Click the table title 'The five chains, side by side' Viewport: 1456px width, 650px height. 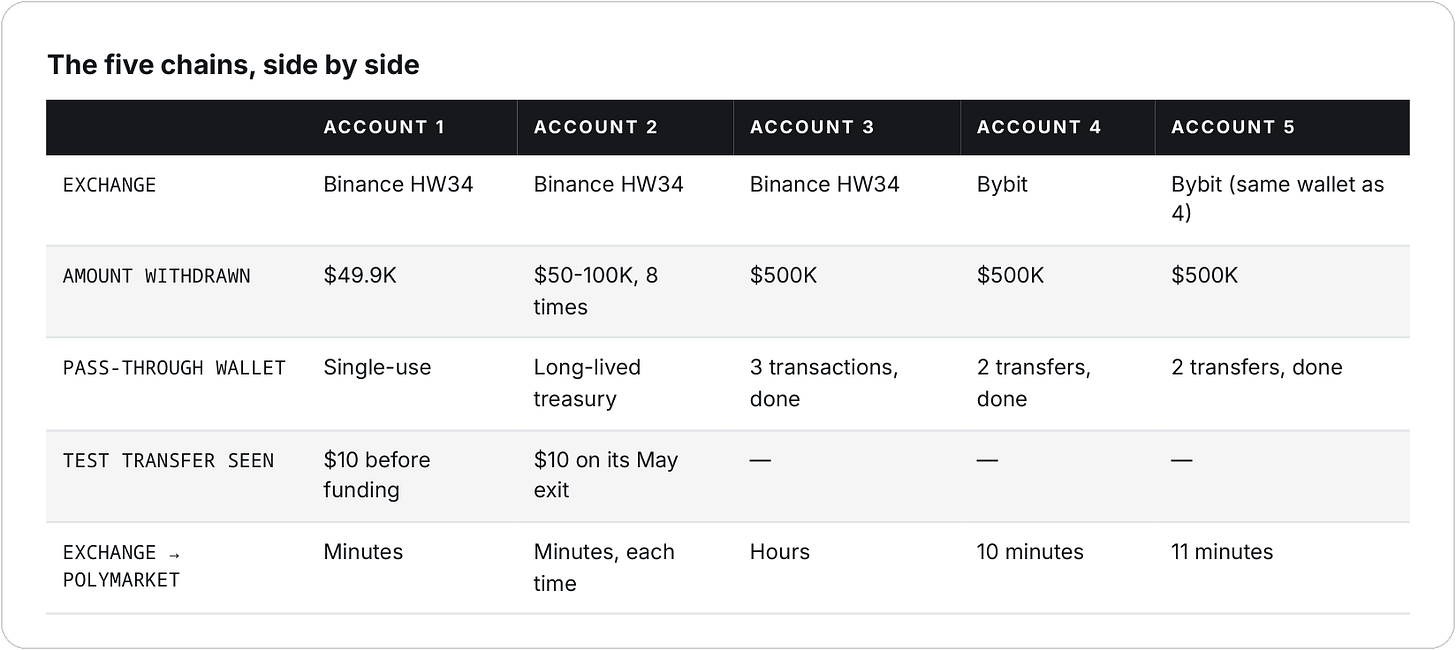coord(233,65)
